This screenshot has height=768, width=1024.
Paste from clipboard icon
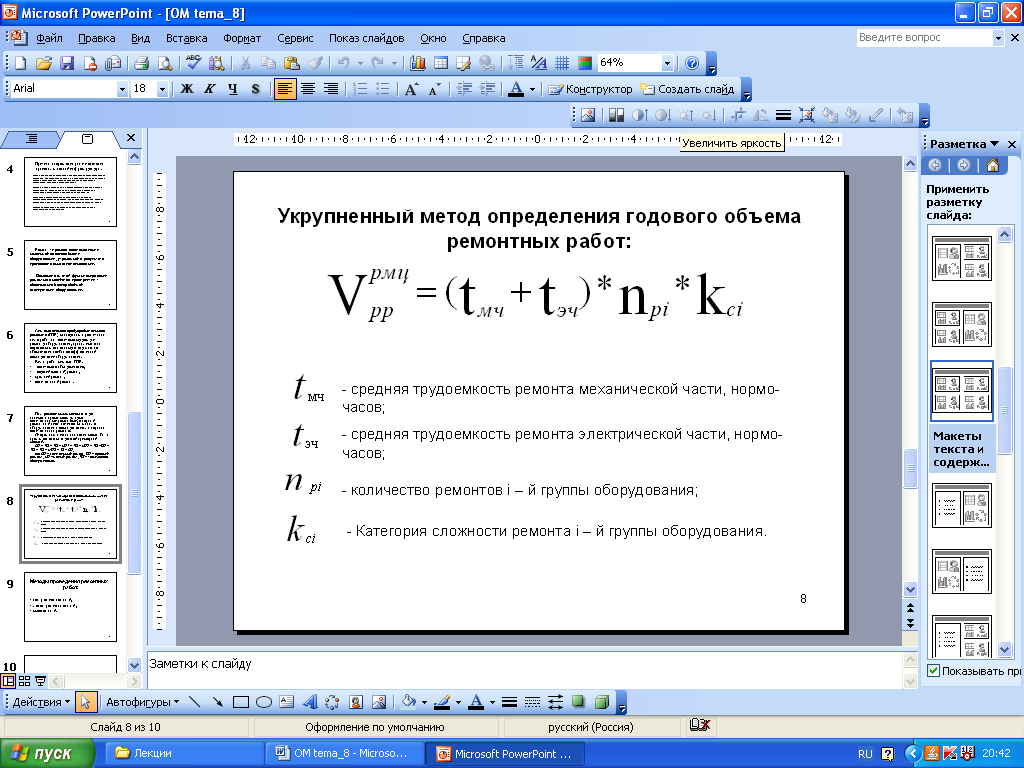(292, 63)
